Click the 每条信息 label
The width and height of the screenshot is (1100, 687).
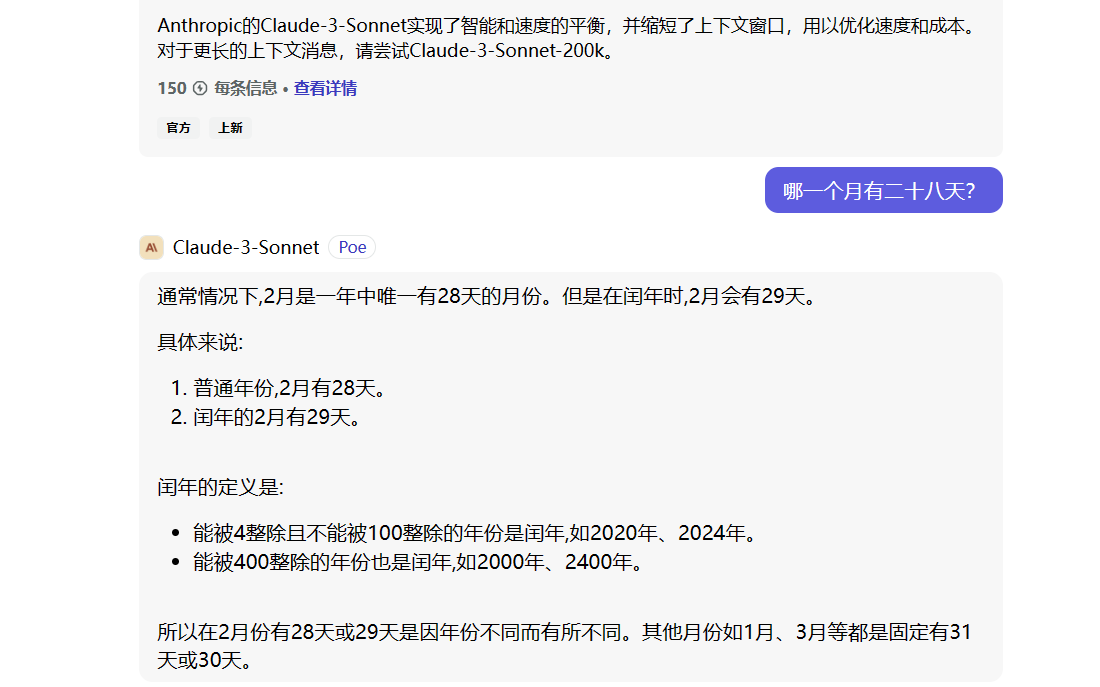pos(246,88)
